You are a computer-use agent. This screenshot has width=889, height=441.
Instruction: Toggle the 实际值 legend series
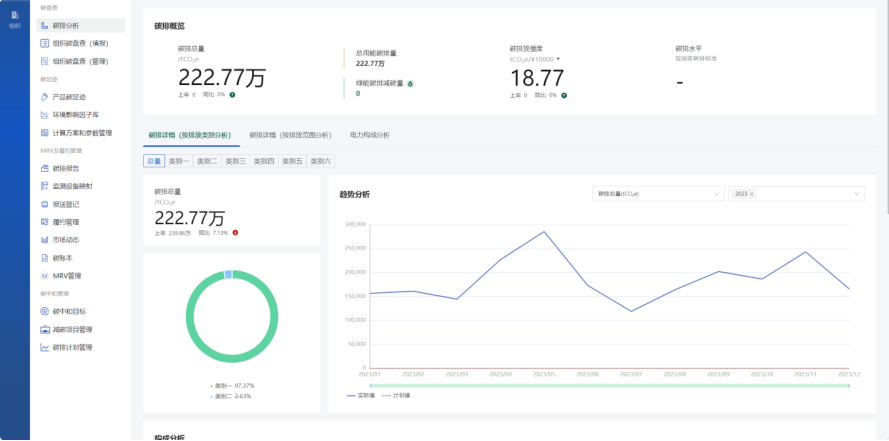[361, 395]
